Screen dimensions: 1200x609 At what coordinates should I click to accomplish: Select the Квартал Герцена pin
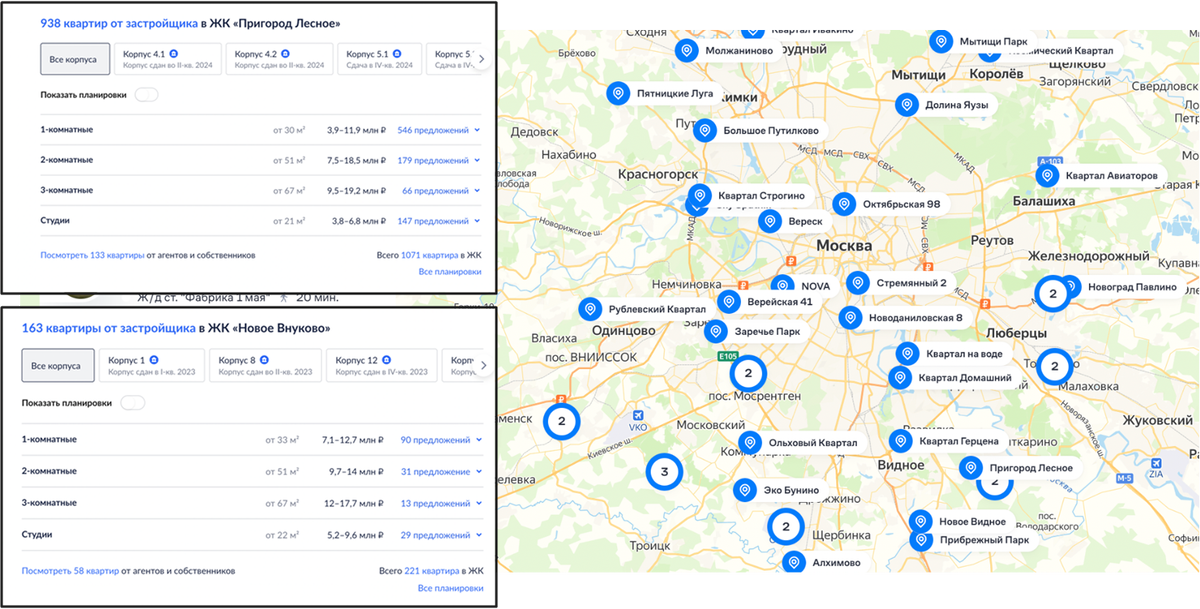[900, 441]
